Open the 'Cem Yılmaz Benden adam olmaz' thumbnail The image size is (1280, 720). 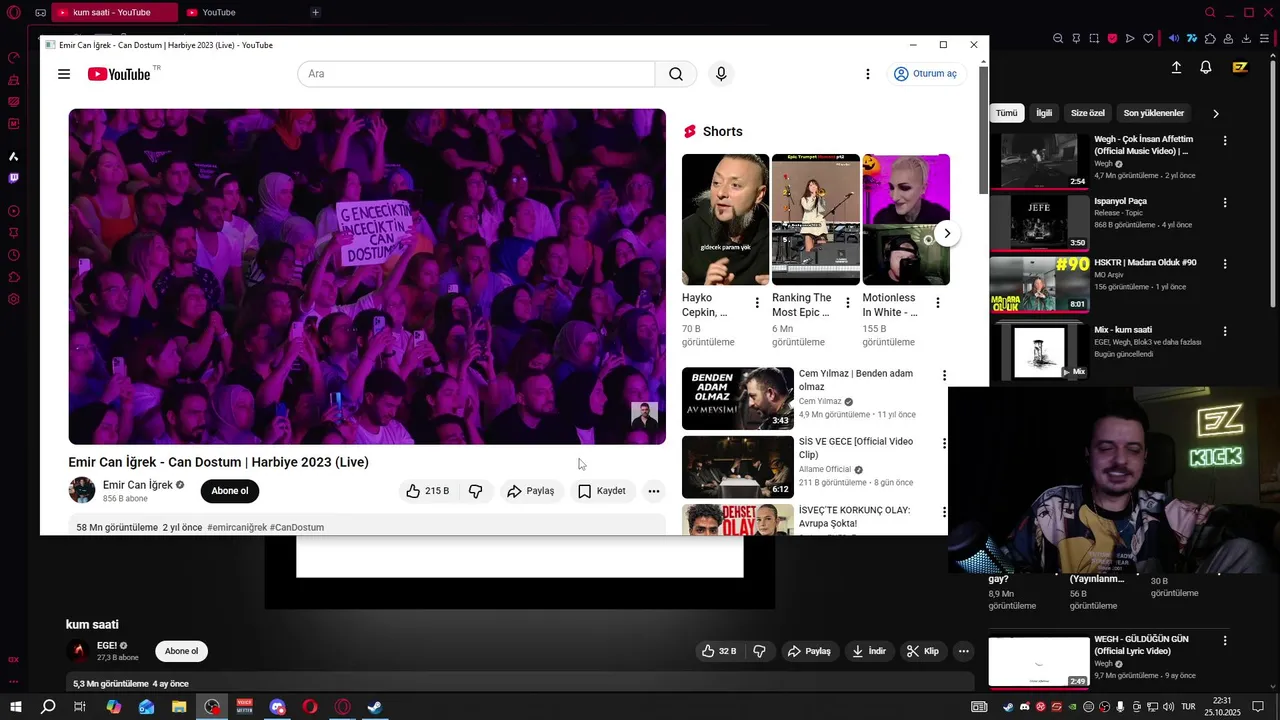click(738, 398)
